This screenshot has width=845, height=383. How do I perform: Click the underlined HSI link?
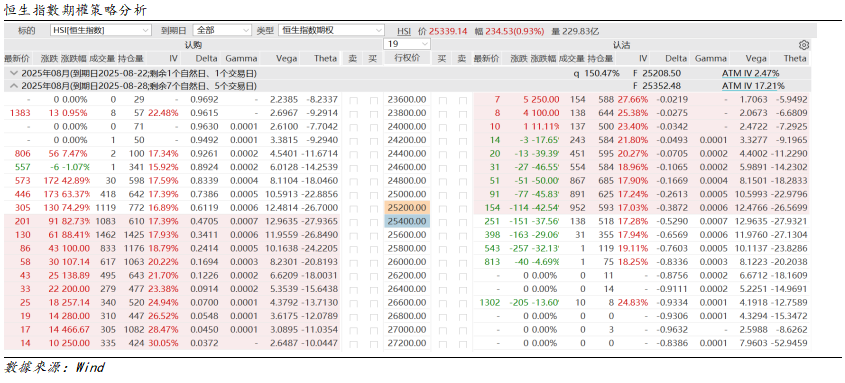[404, 31]
